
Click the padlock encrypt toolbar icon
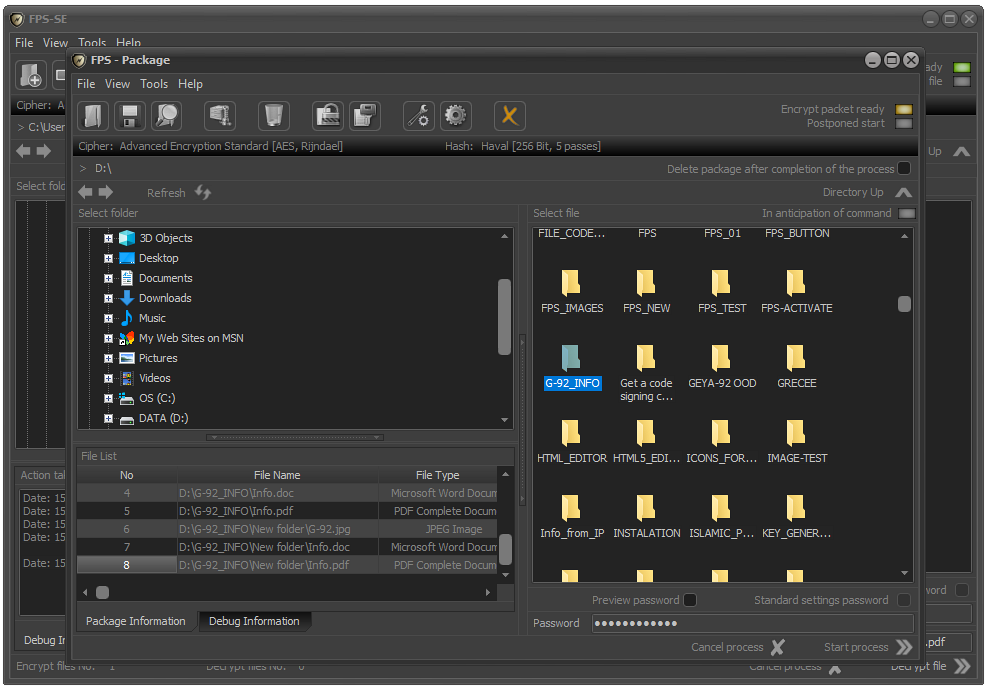(327, 116)
